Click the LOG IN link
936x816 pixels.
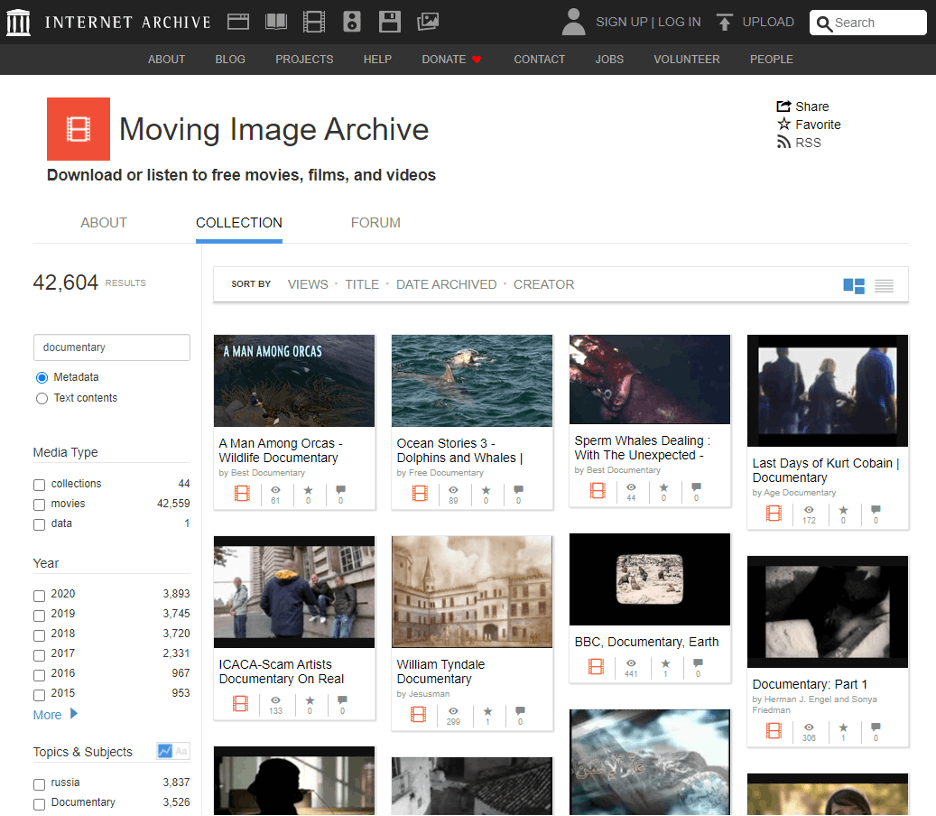(x=679, y=22)
